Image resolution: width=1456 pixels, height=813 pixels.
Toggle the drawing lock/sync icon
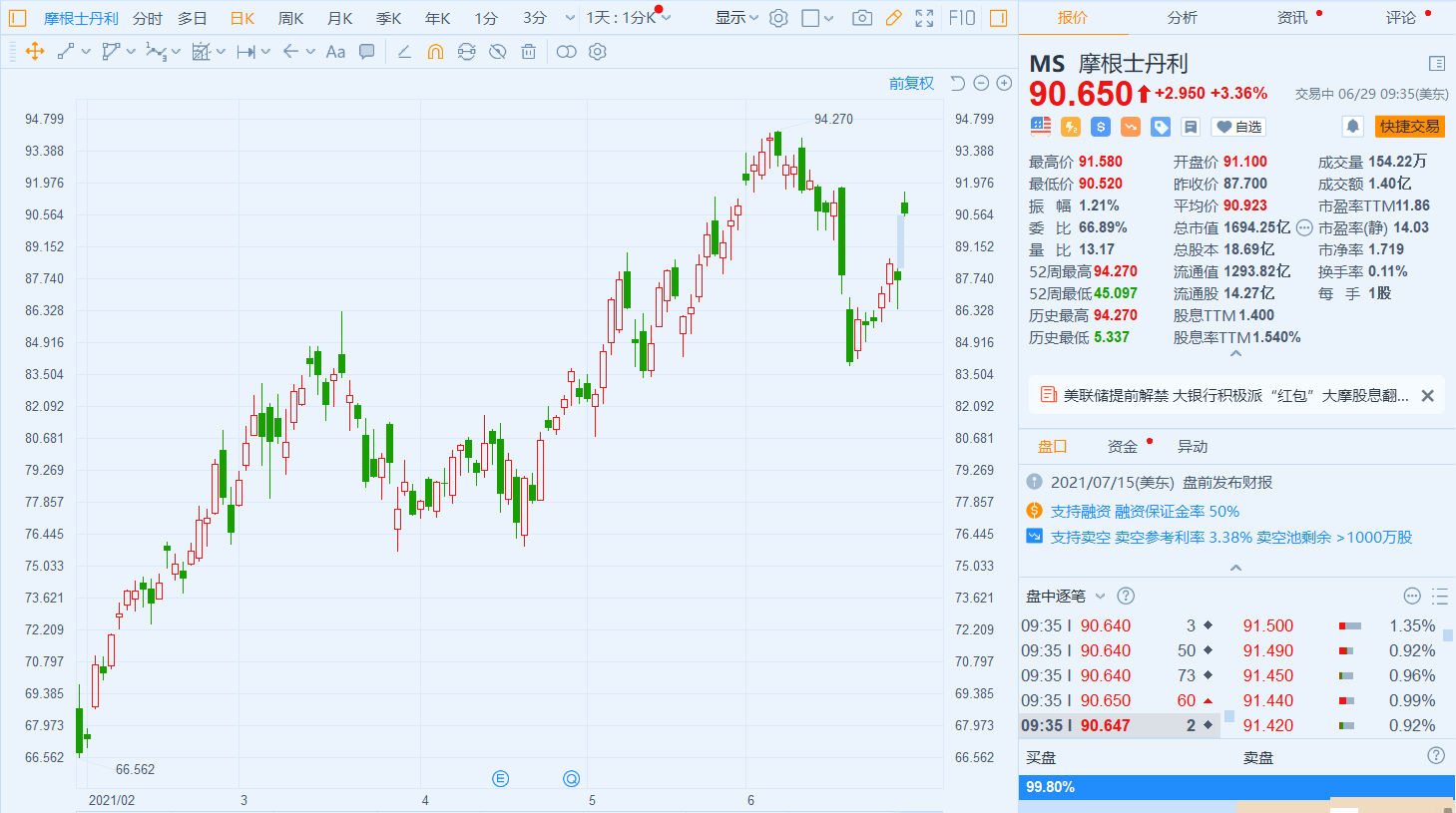[466, 52]
